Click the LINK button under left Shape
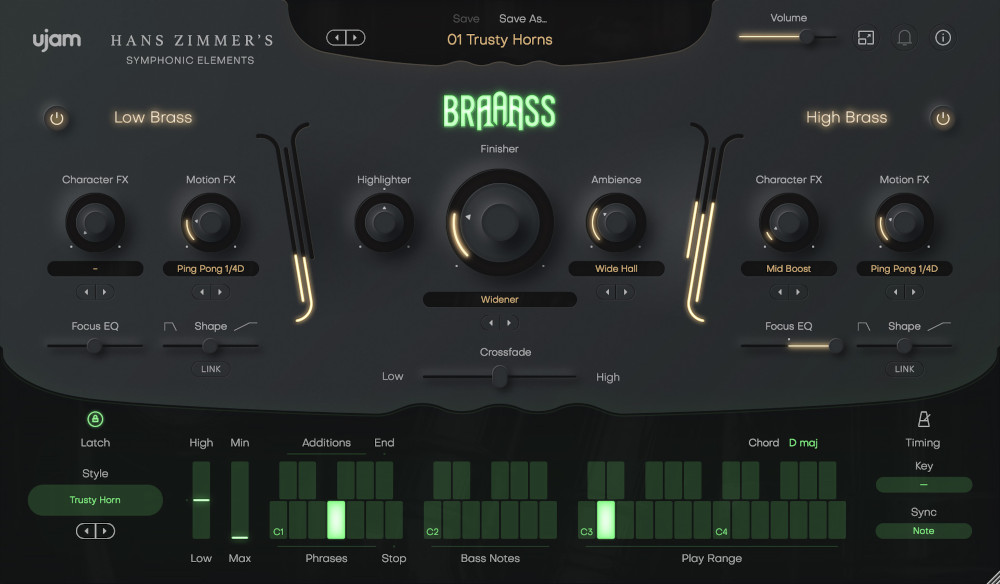 click(210, 368)
